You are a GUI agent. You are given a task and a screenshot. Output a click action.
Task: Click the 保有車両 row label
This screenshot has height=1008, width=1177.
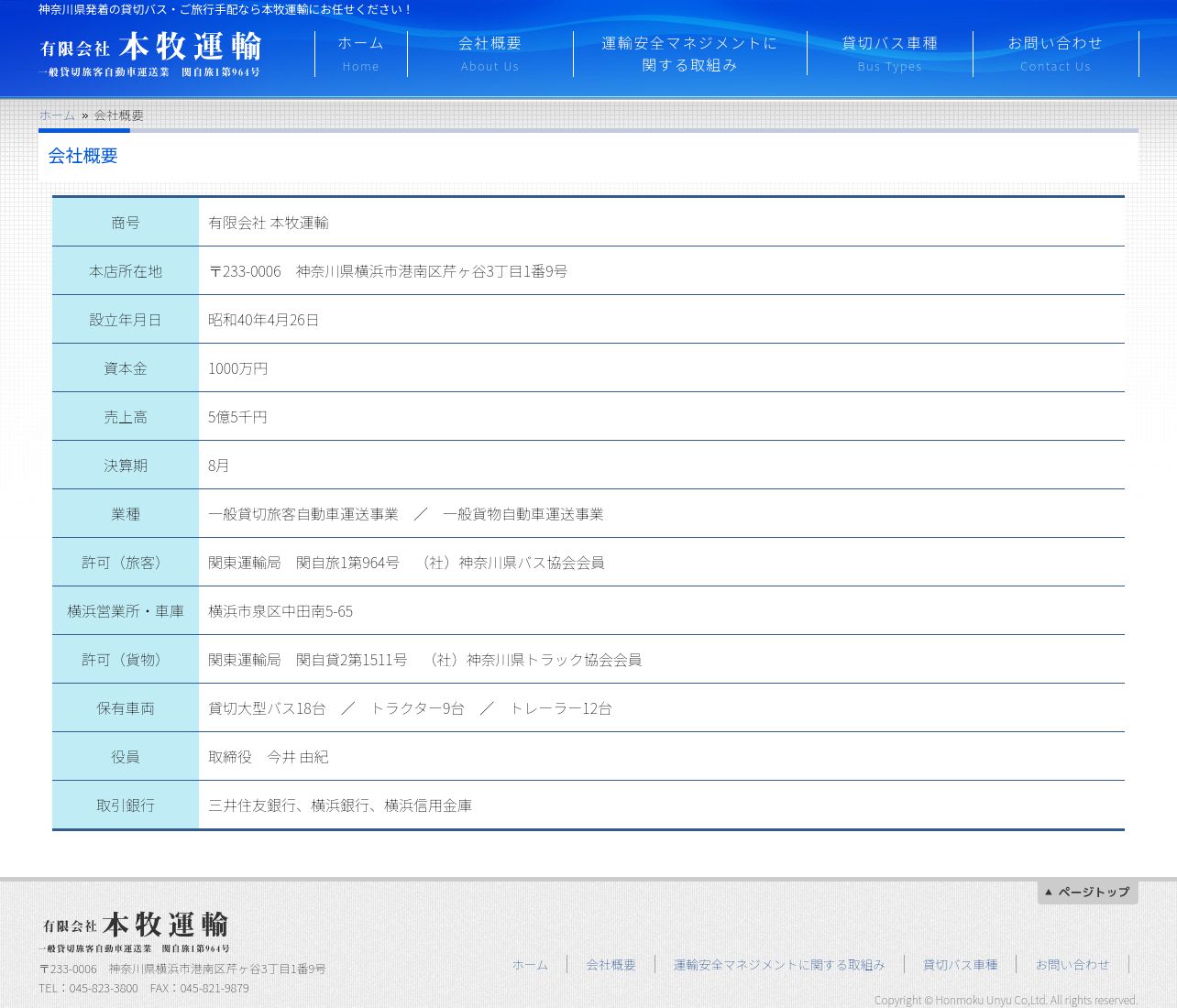pyautogui.click(x=126, y=708)
